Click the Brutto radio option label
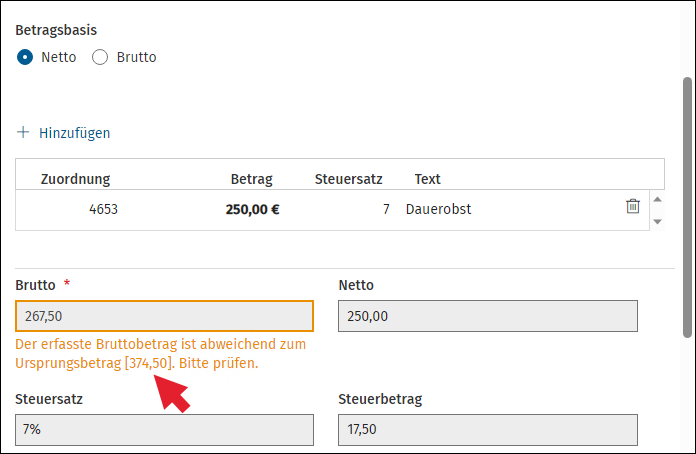The image size is (696, 454). coord(136,57)
